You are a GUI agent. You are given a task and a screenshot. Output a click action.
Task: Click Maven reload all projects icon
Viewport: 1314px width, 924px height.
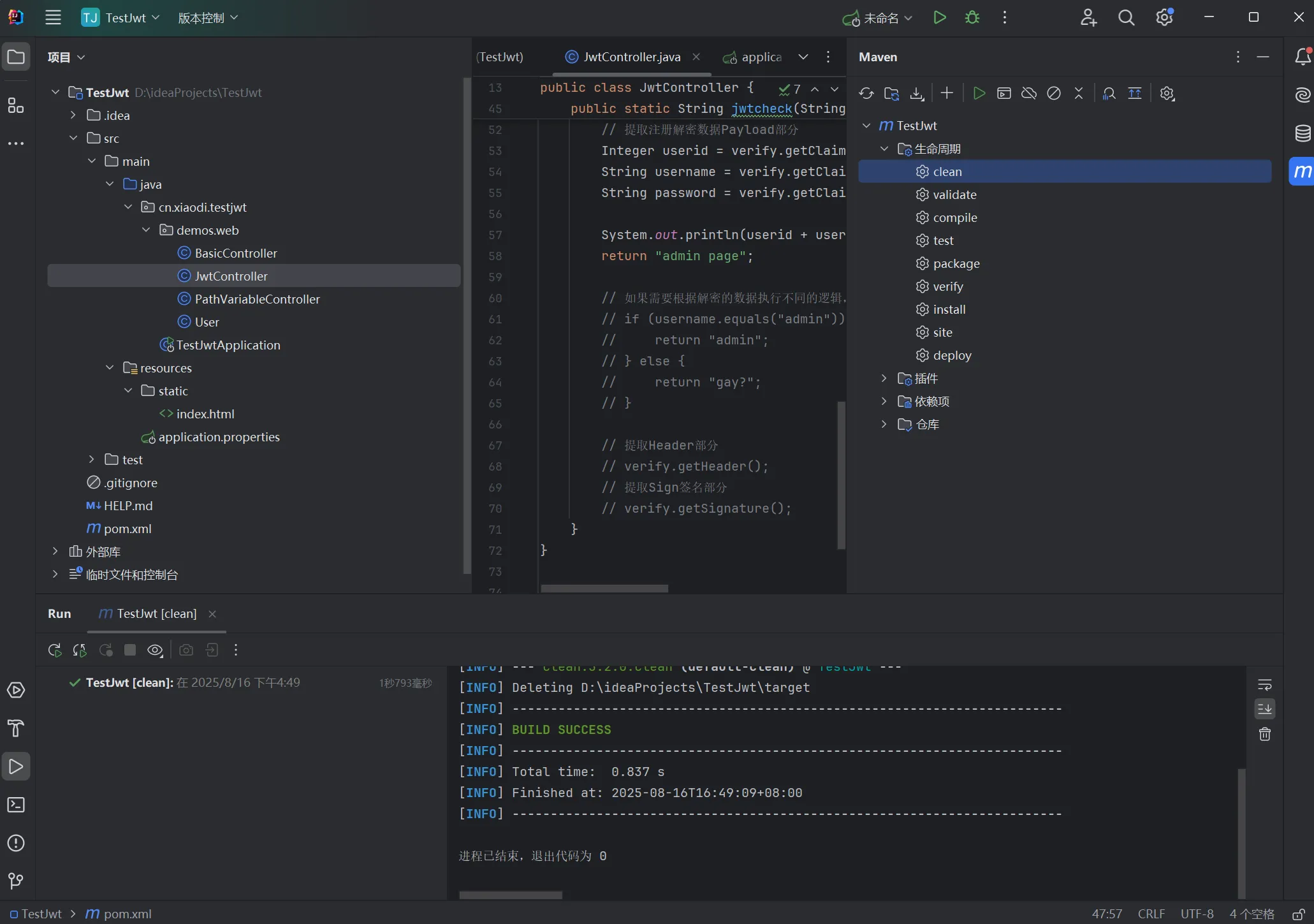866,94
